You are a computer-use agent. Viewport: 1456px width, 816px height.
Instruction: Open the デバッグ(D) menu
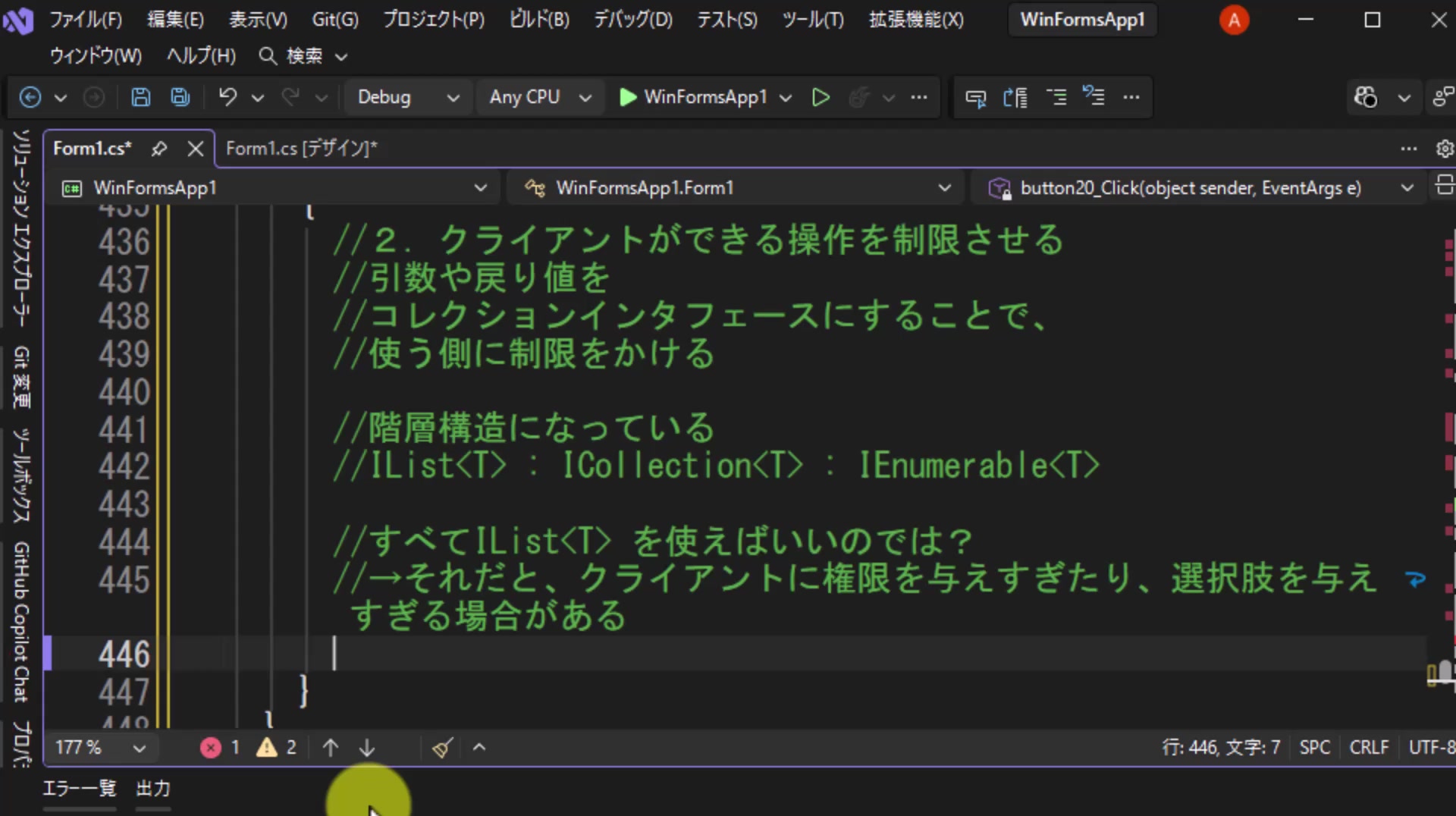click(632, 20)
